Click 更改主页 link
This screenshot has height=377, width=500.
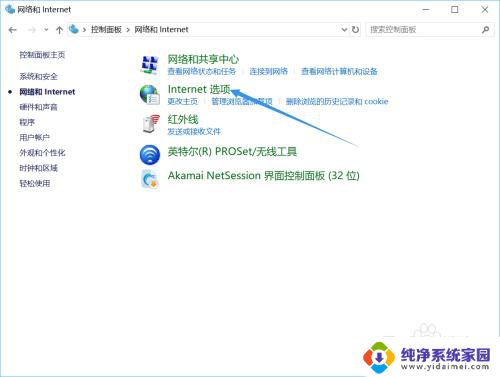click(x=183, y=101)
